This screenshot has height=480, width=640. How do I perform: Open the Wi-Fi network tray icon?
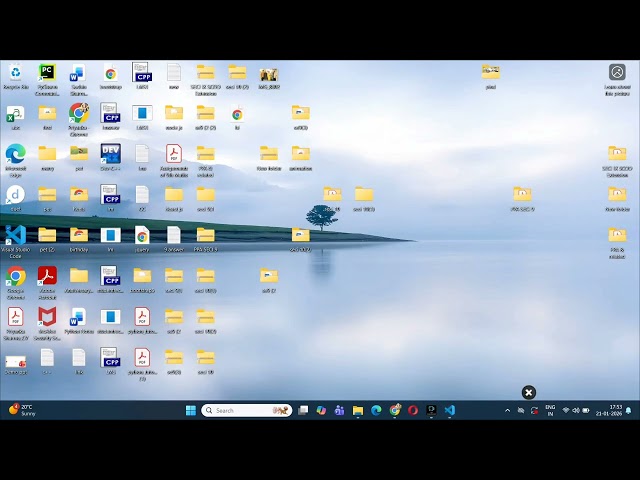click(x=566, y=410)
